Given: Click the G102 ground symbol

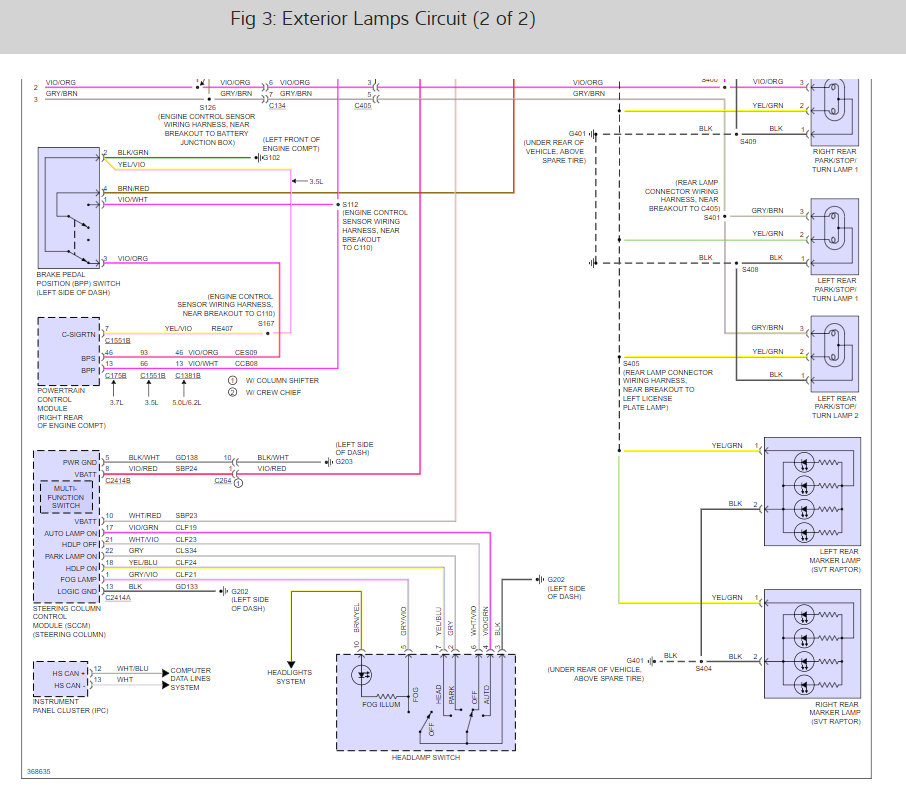Looking at the screenshot, I should coord(257,157).
